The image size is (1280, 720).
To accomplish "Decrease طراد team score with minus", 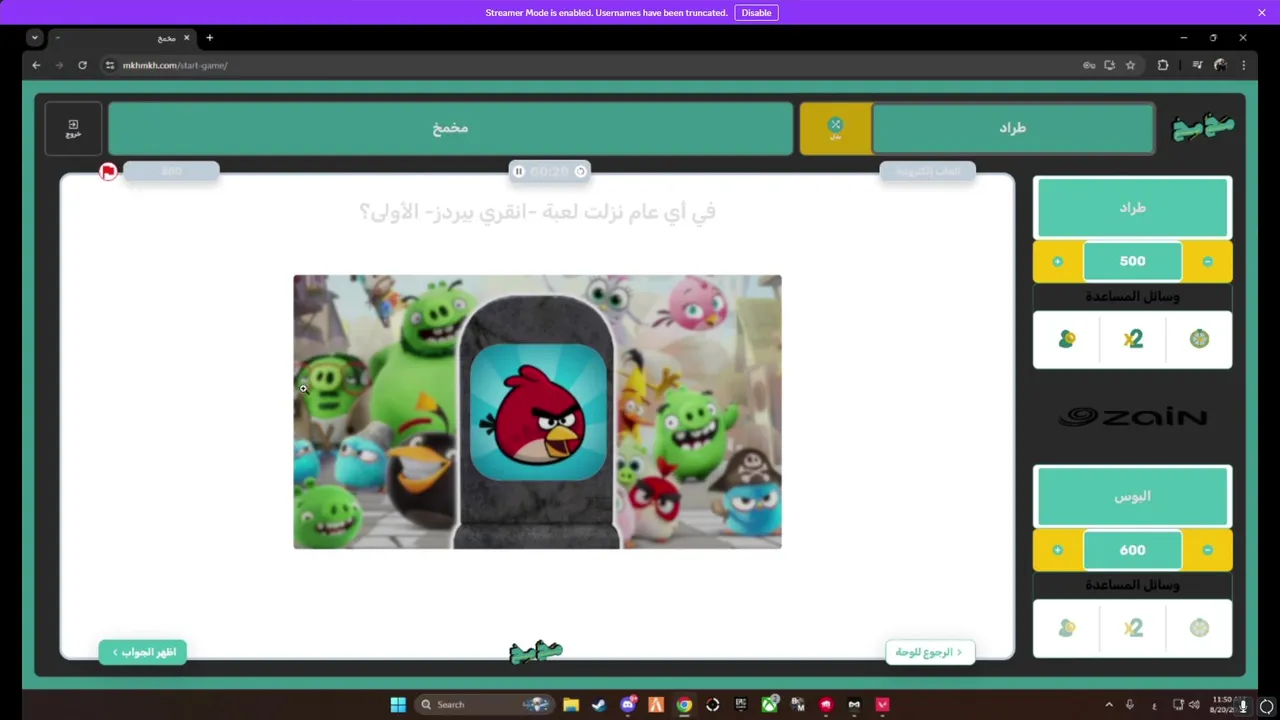I will (x=1208, y=261).
